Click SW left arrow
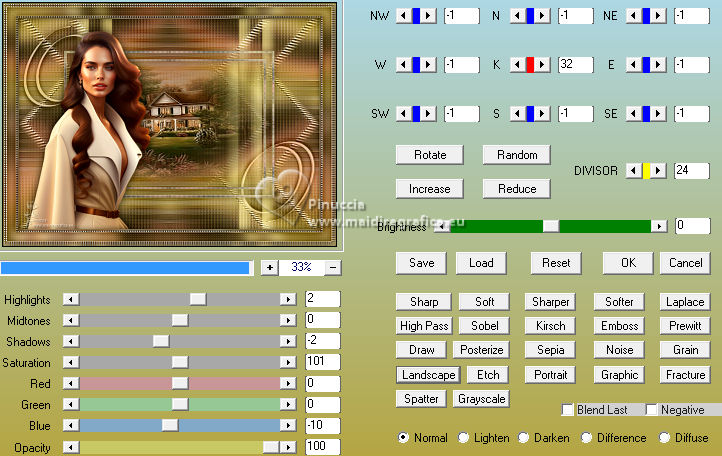 coord(404,113)
